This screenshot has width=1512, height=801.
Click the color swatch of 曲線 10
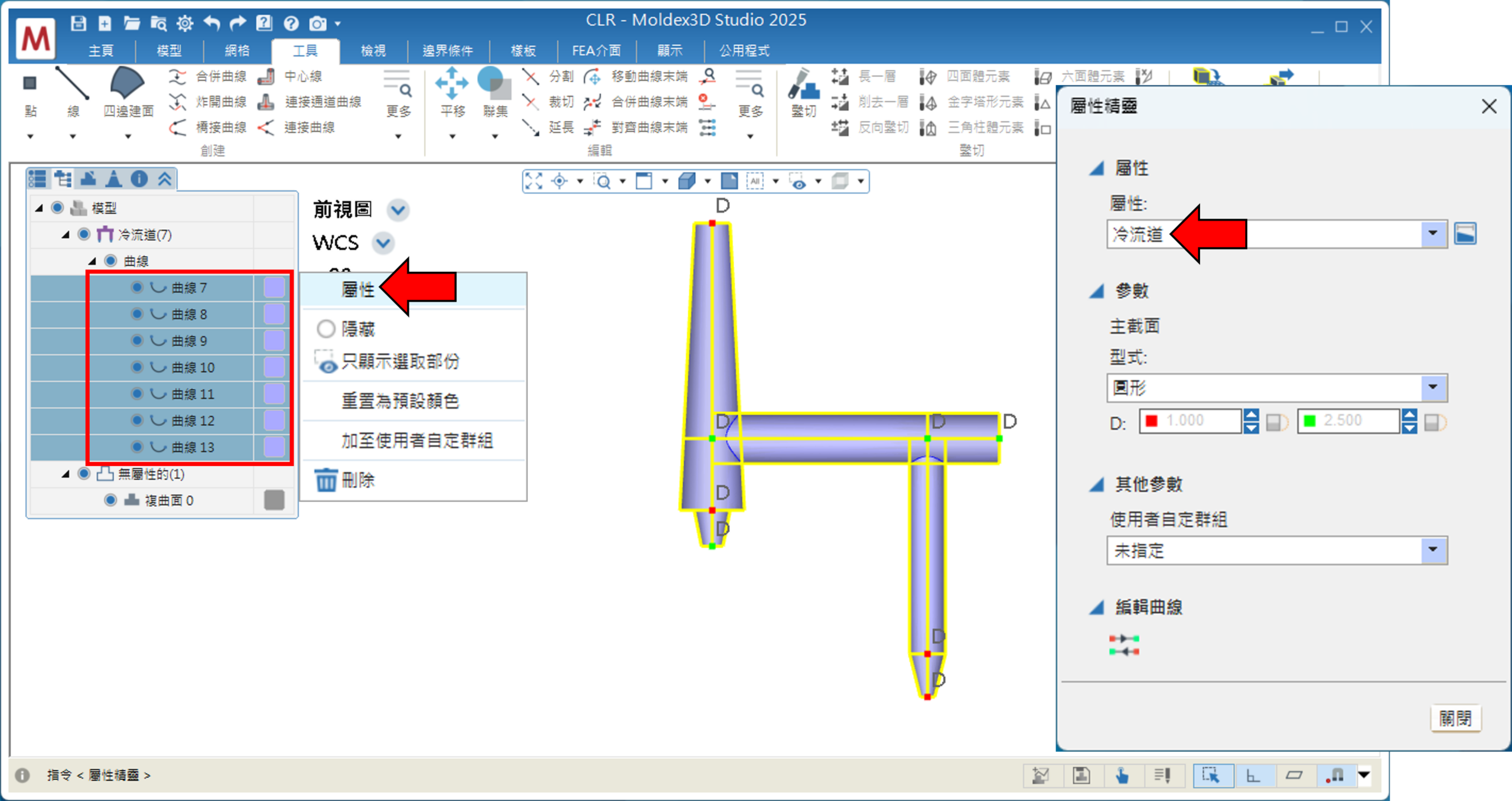(x=274, y=367)
